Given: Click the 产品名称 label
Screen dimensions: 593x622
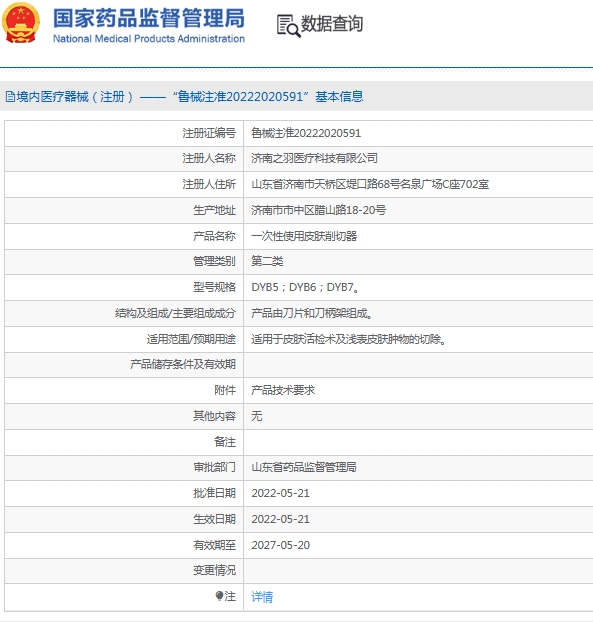Looking at the screenshot, I should click(x=215, y=236).
